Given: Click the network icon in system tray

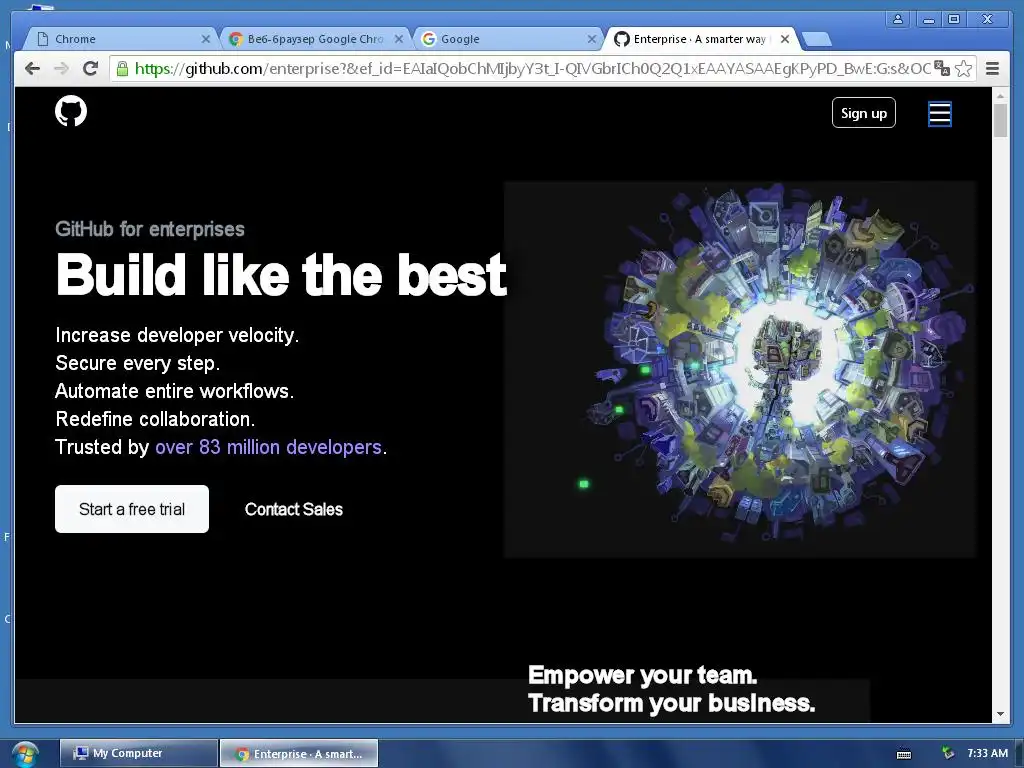Looking at the screenshot, I should (948, 754).
